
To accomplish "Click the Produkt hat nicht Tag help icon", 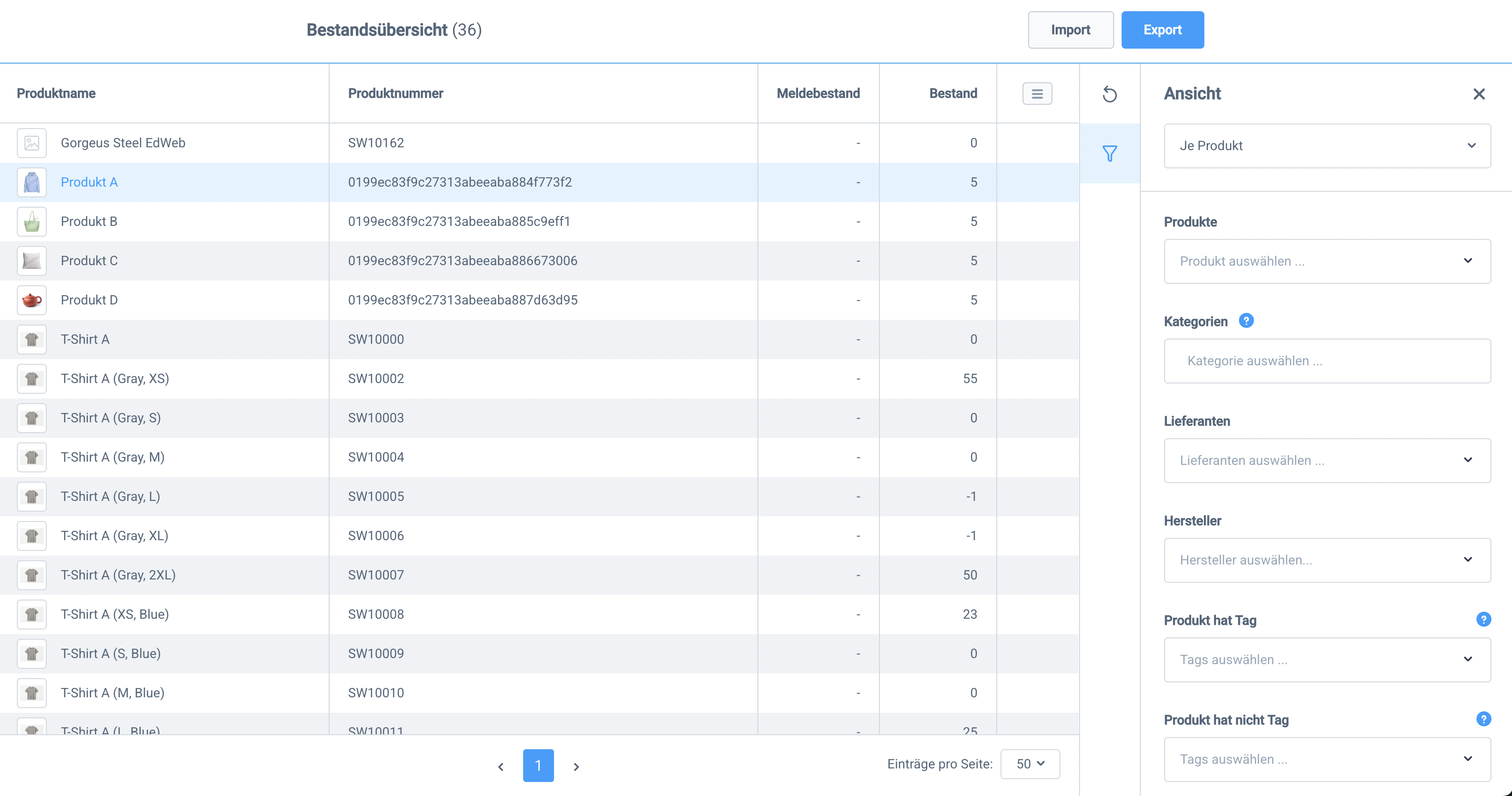I will 1483,719.
